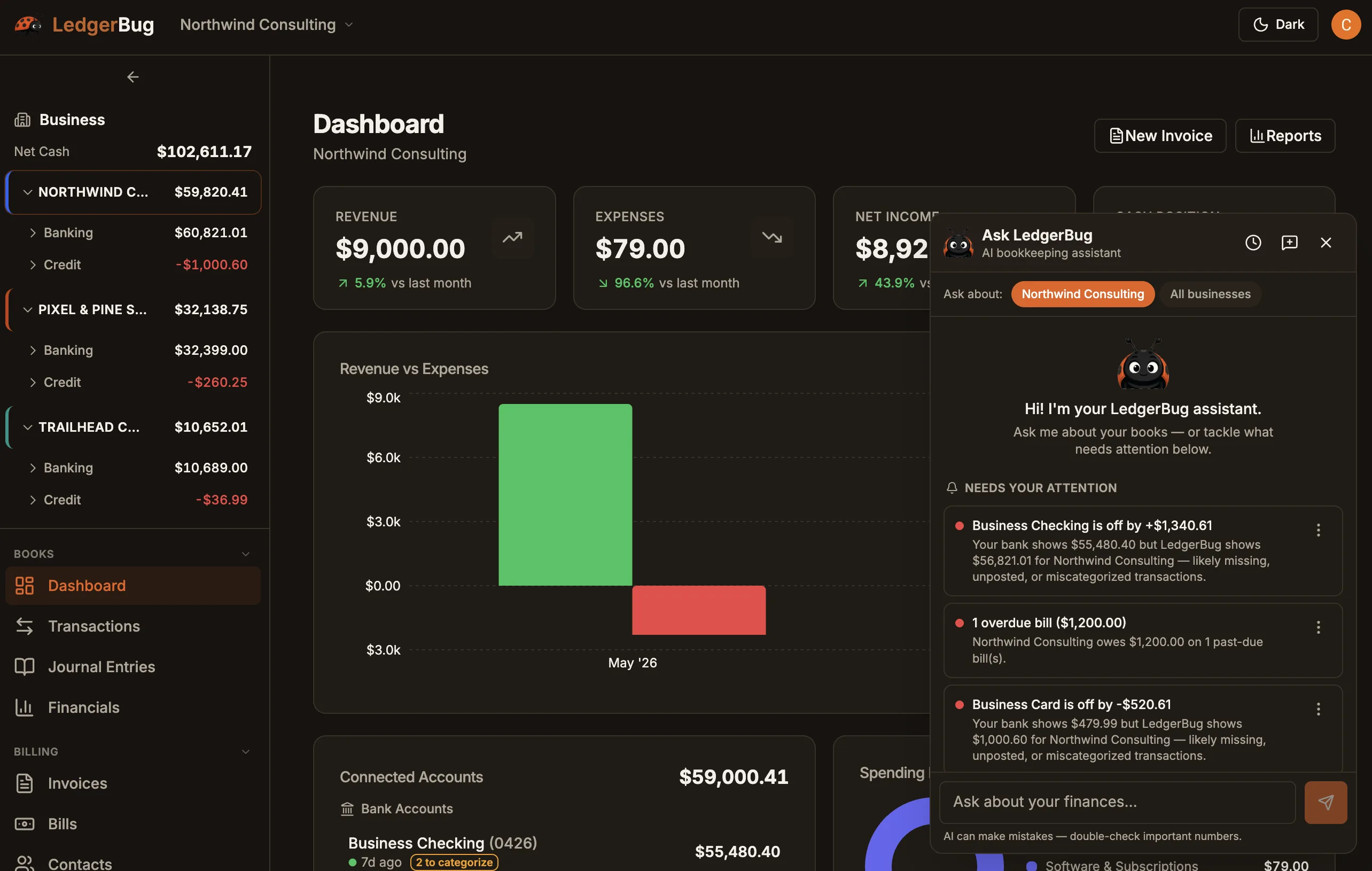Viewport: 1372px width, 871px height.
Task: Open options for Business Checking alert
Action: [x=1318, y=530]
